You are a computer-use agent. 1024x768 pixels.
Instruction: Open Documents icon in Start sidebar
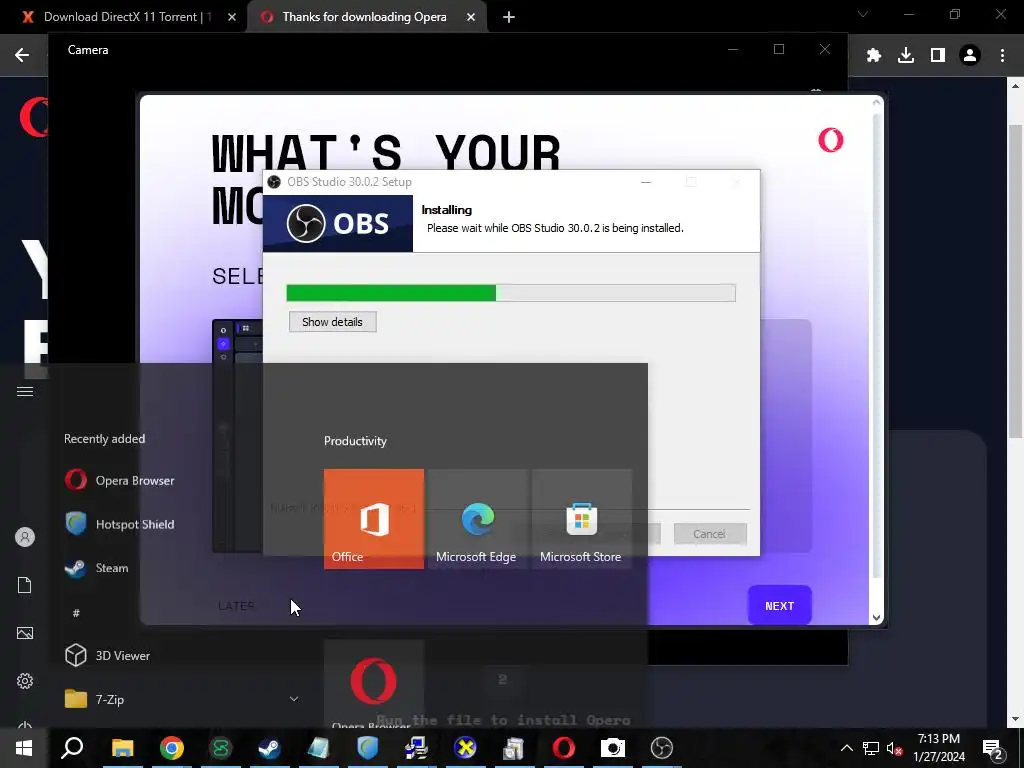(25, 585)
